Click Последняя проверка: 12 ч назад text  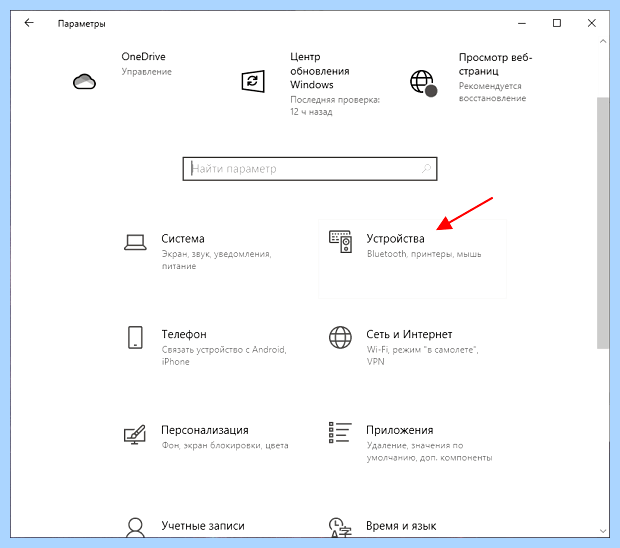335,106
